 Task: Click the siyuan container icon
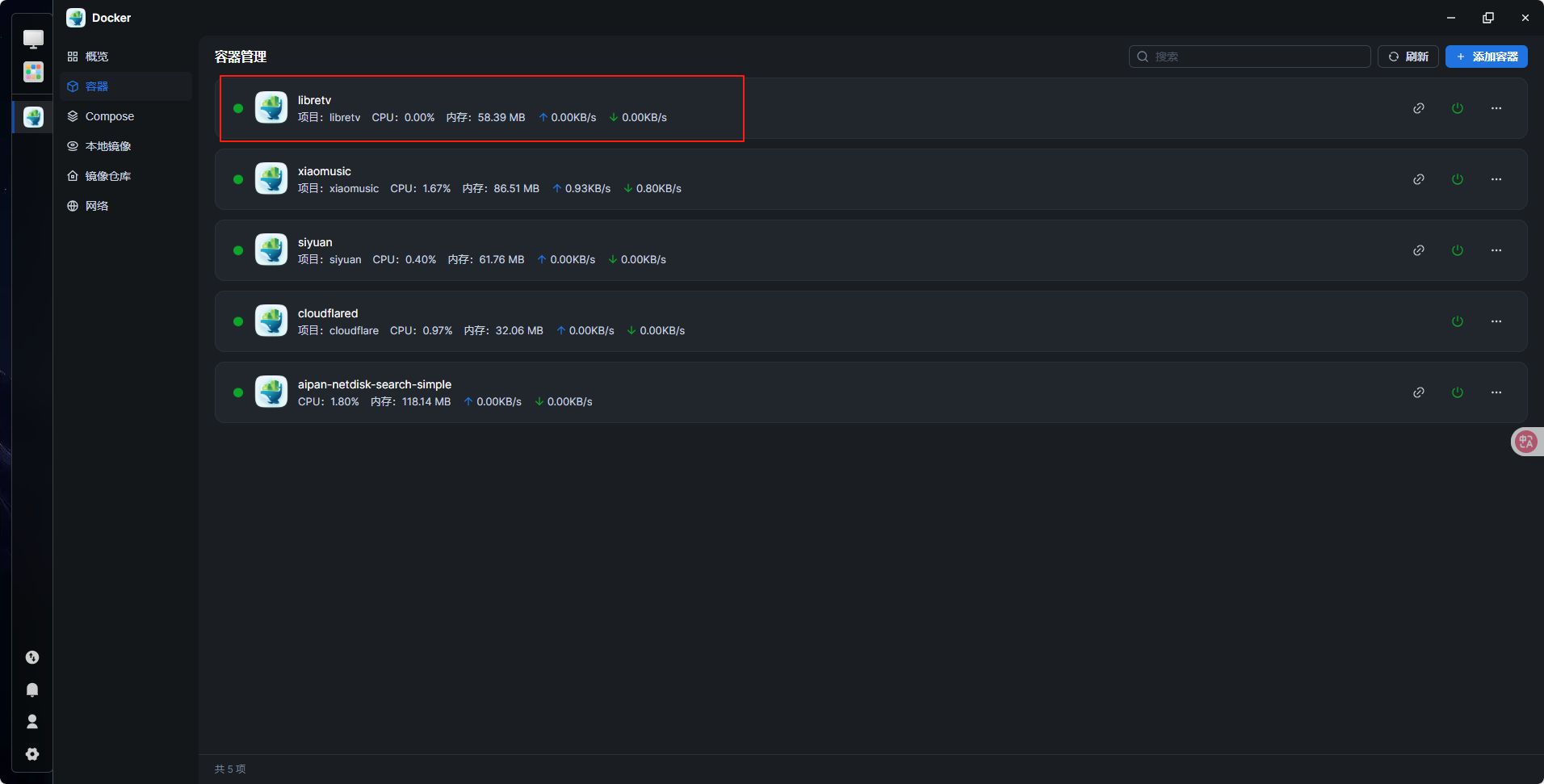coord(271,249)
